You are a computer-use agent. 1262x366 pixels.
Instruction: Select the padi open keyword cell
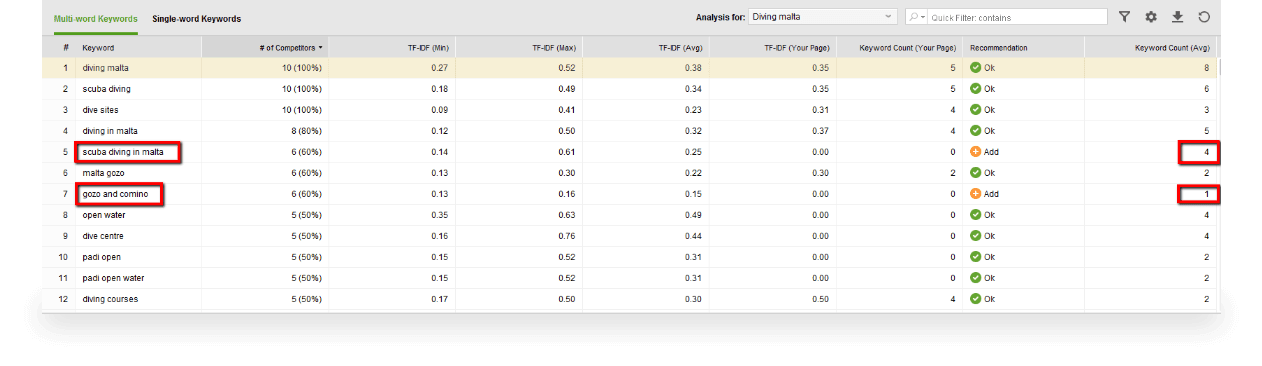(x=139, y=257)
